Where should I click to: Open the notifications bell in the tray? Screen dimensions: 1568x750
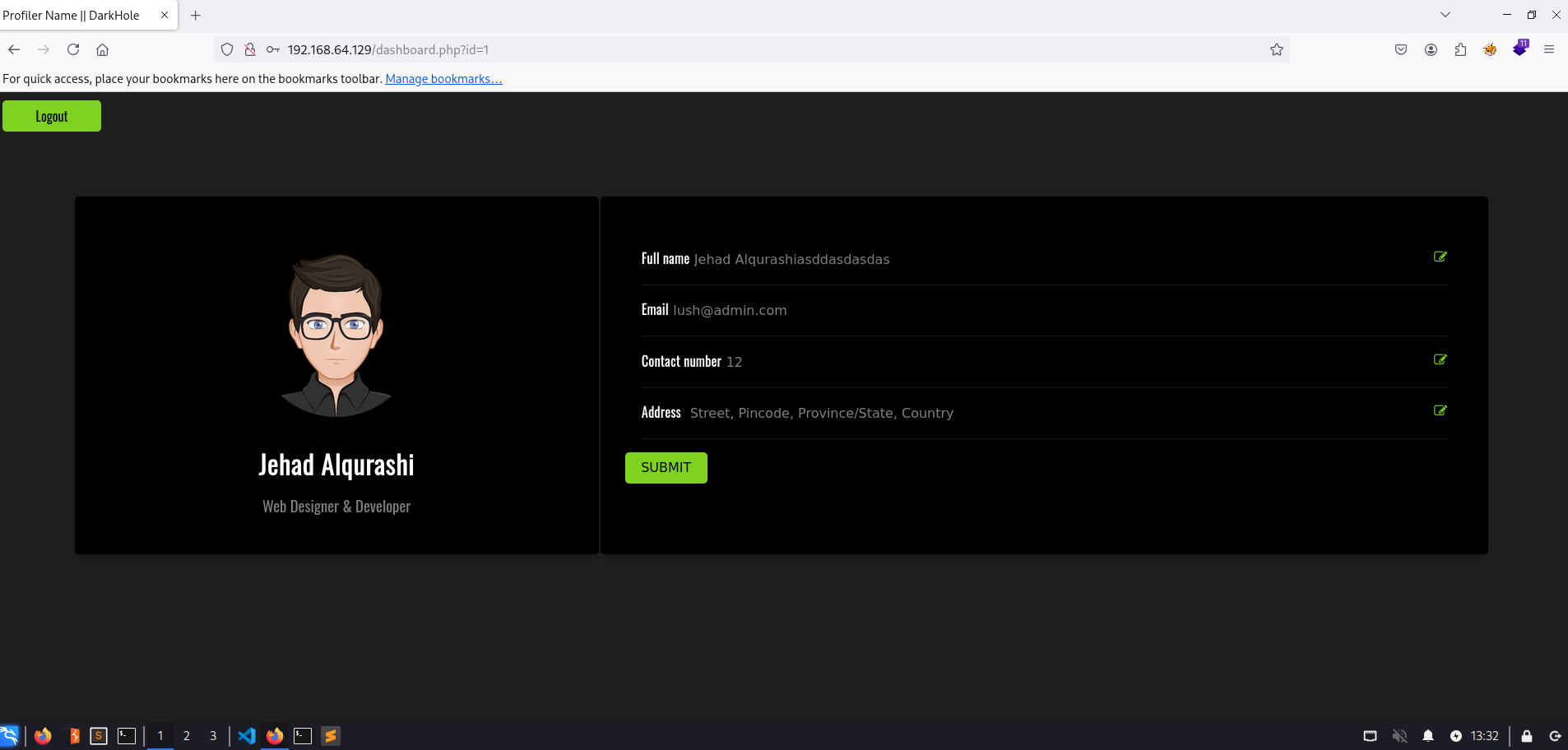tap(1428, 736)
